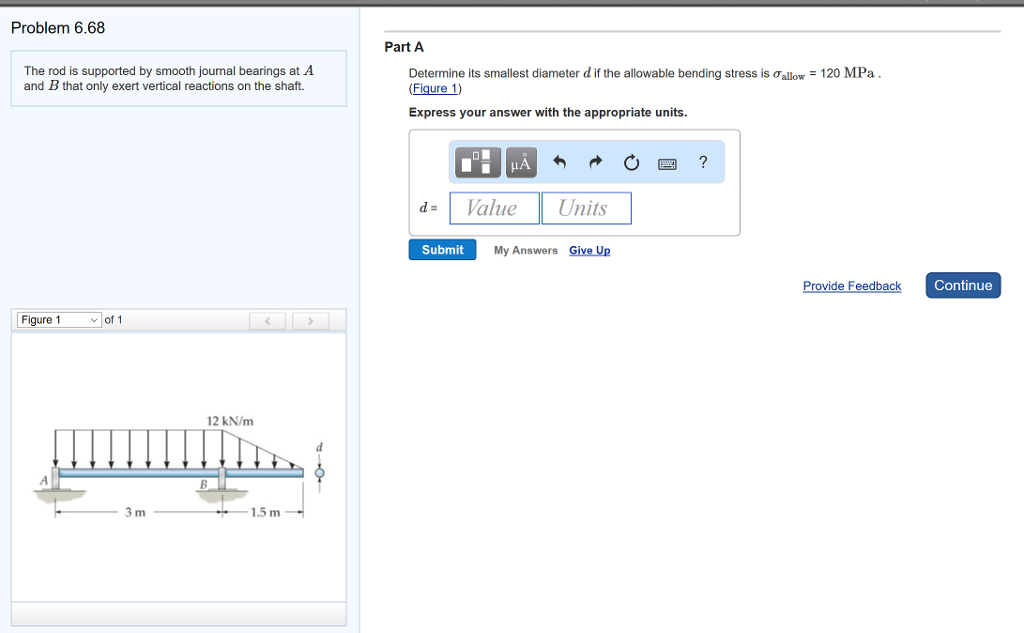Screen dimensions: 1024x633
Task: Open the Figure 1 link in Part A
Action: pos(435,88)
